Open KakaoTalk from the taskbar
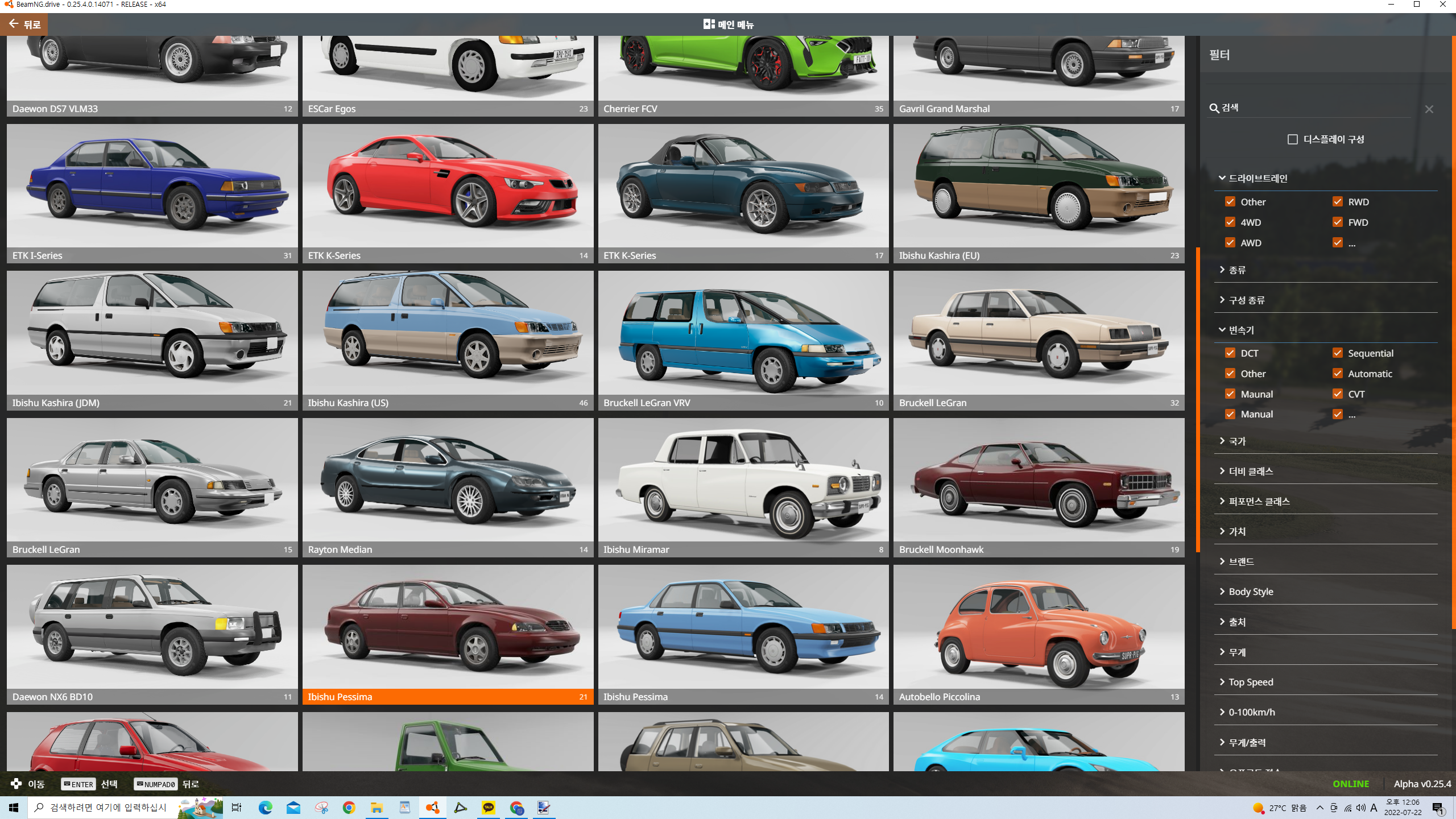 489,808
